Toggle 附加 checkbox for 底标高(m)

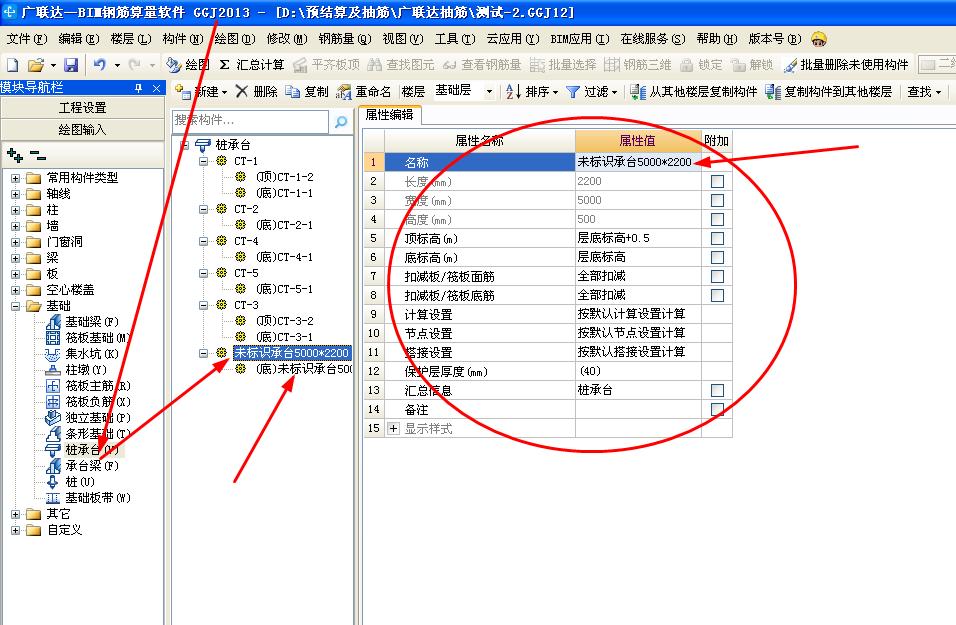pos(718,257)
